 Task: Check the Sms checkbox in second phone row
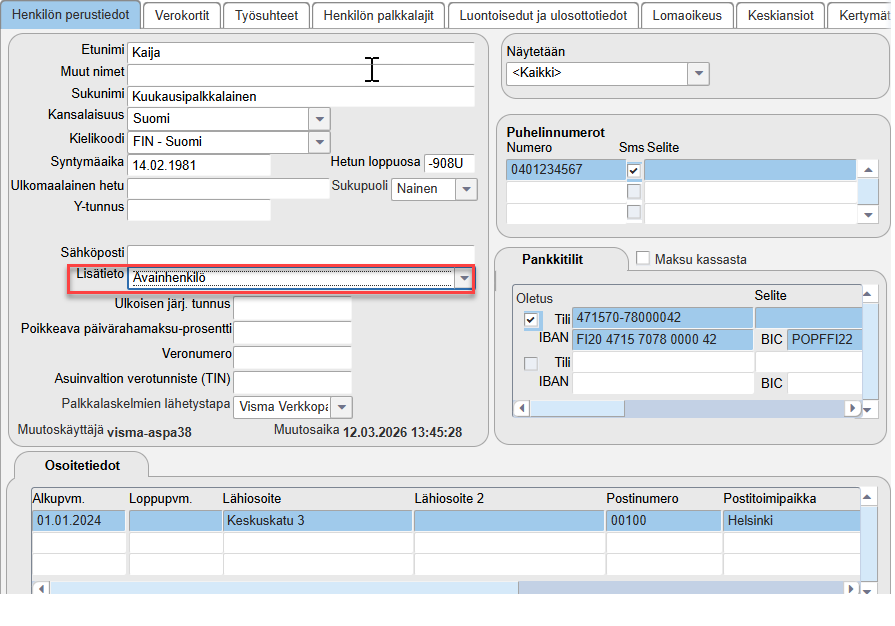[634, 191]
